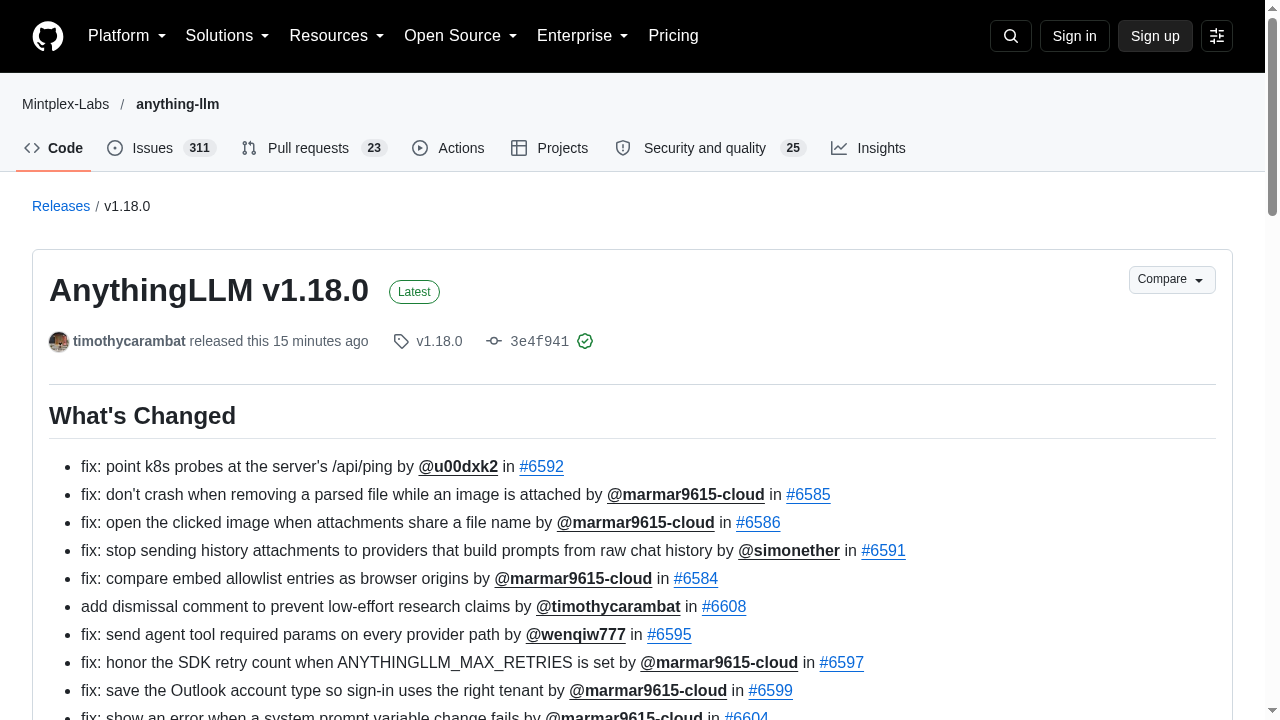
Task: Open the Mintplex-Labs organization link
Action: (x=66, y=104)
